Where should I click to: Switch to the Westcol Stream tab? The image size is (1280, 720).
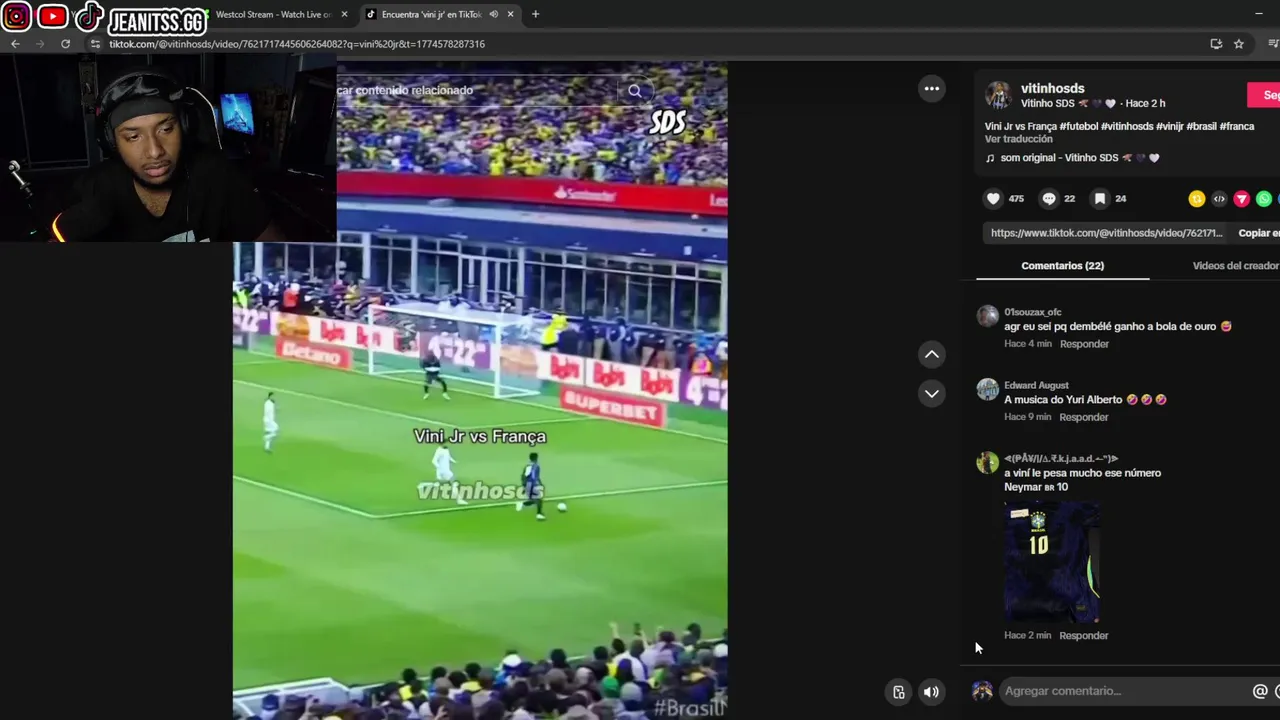coord(273,14)
